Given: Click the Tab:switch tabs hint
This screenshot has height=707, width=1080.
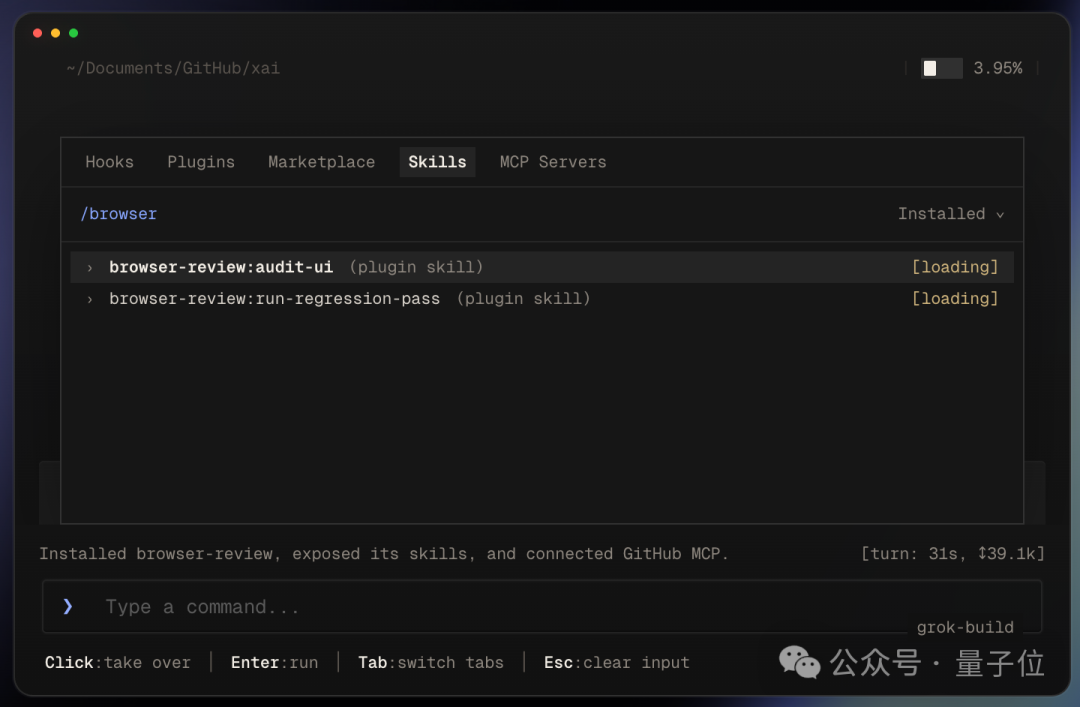Looking at the screenshot, I should (430, 662).
